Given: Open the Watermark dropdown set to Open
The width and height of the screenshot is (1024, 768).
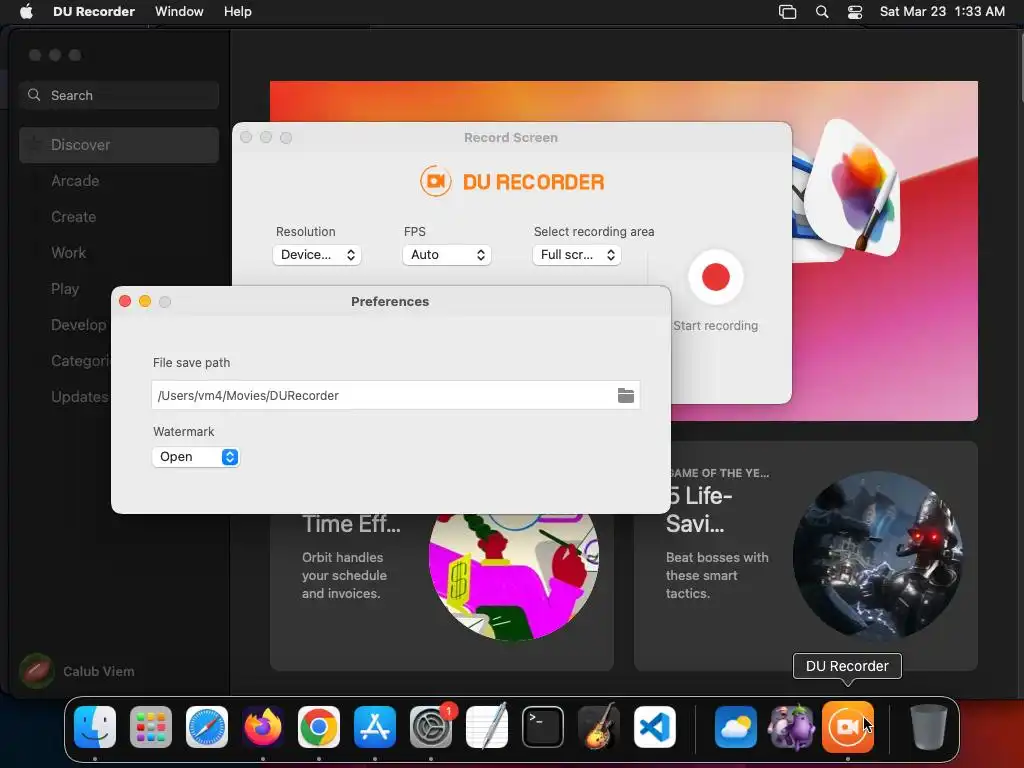Looking at the screenshot, I should coord(196,456).
